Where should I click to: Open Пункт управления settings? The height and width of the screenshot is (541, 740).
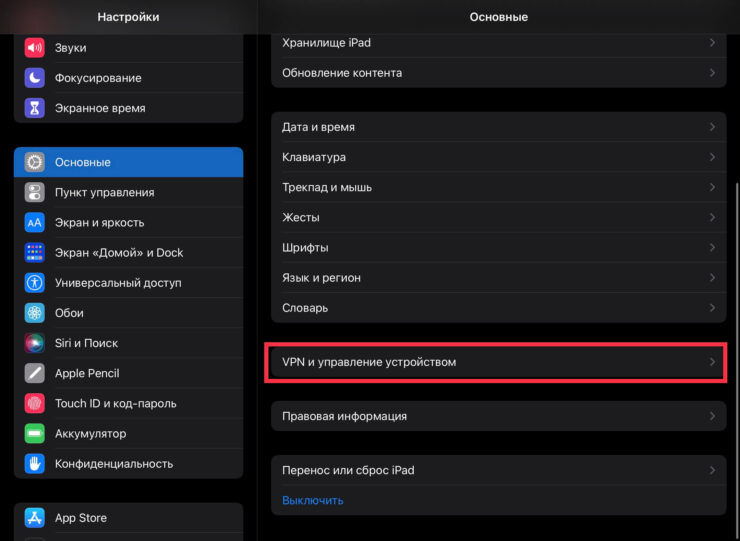coord(128,192)
